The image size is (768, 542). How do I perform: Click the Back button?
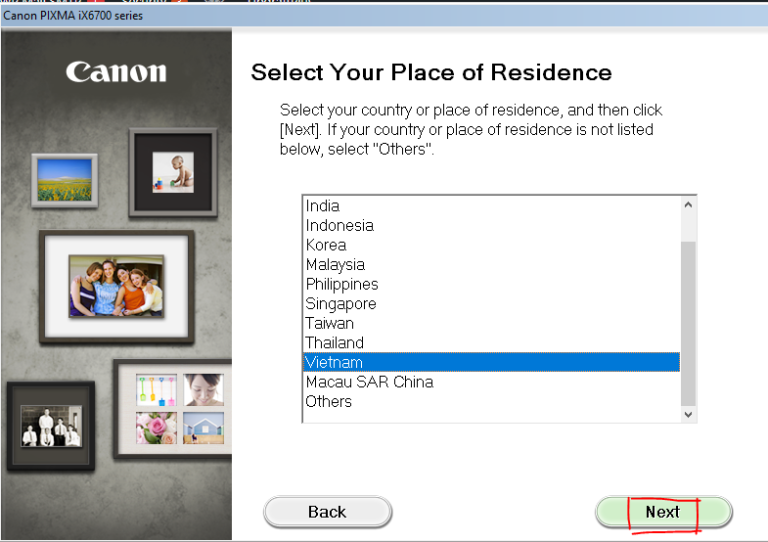(x=327, y=512)
